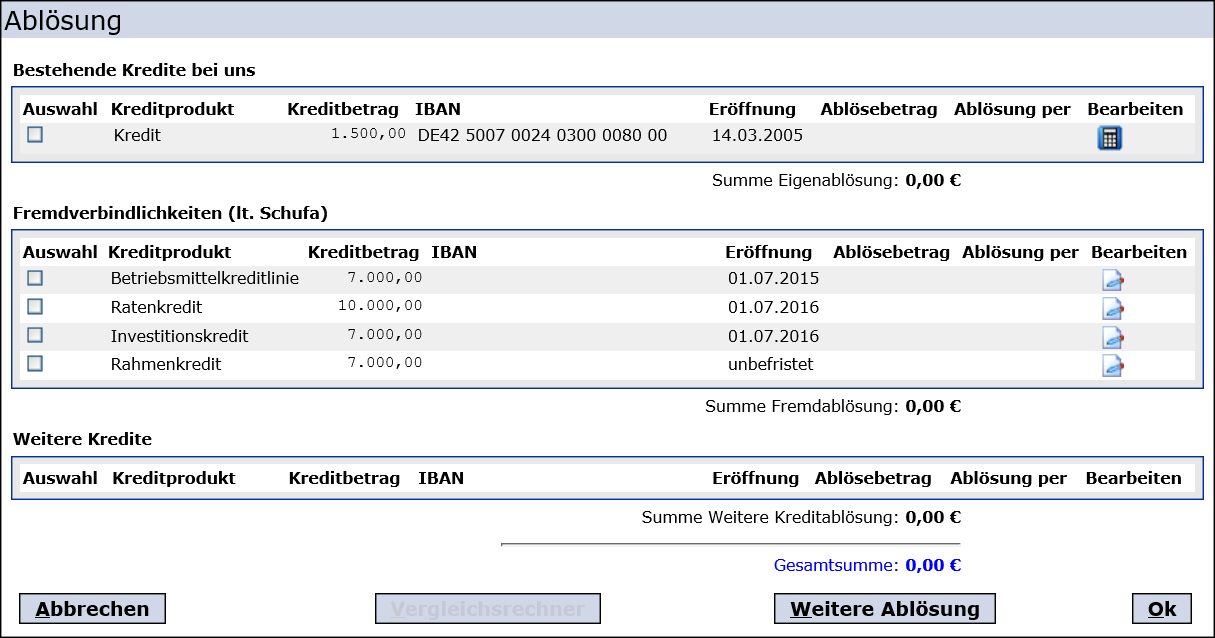Mark the Rahmenkredit checkbox
The width and height of the screenshot is (1215, 638).
click(35, 364)
